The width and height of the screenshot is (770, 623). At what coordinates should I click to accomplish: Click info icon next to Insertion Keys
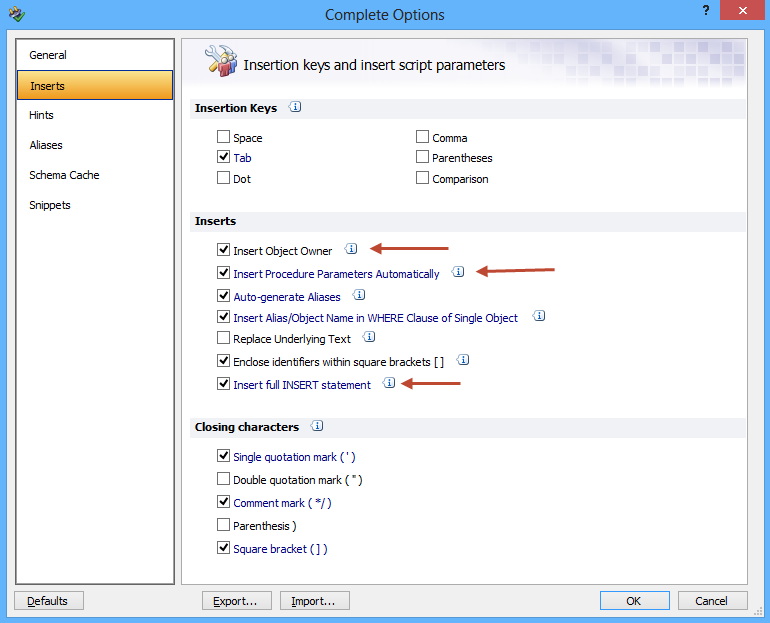[x=295, y=107]
